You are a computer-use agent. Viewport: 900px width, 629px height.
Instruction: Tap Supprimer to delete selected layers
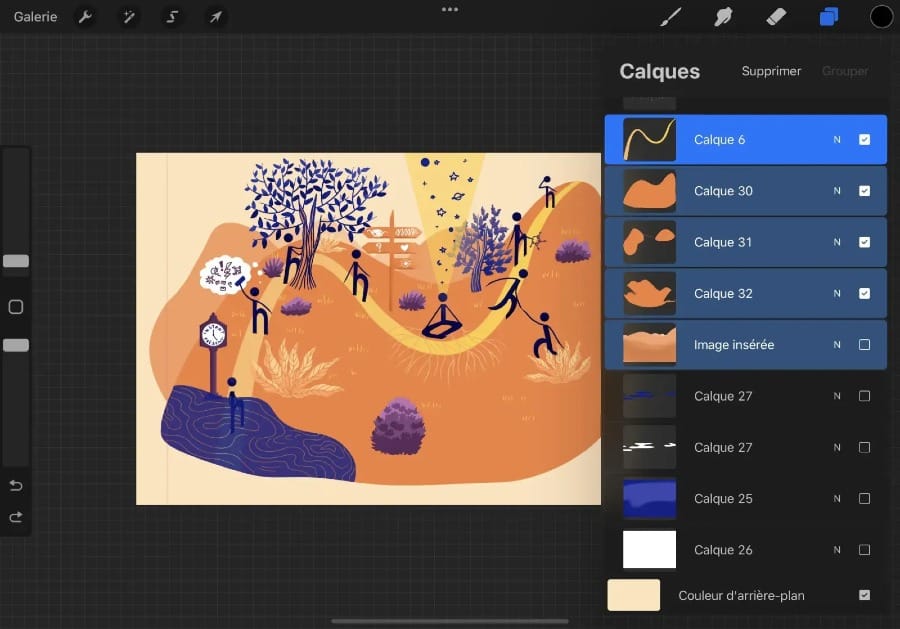point(771,71)
